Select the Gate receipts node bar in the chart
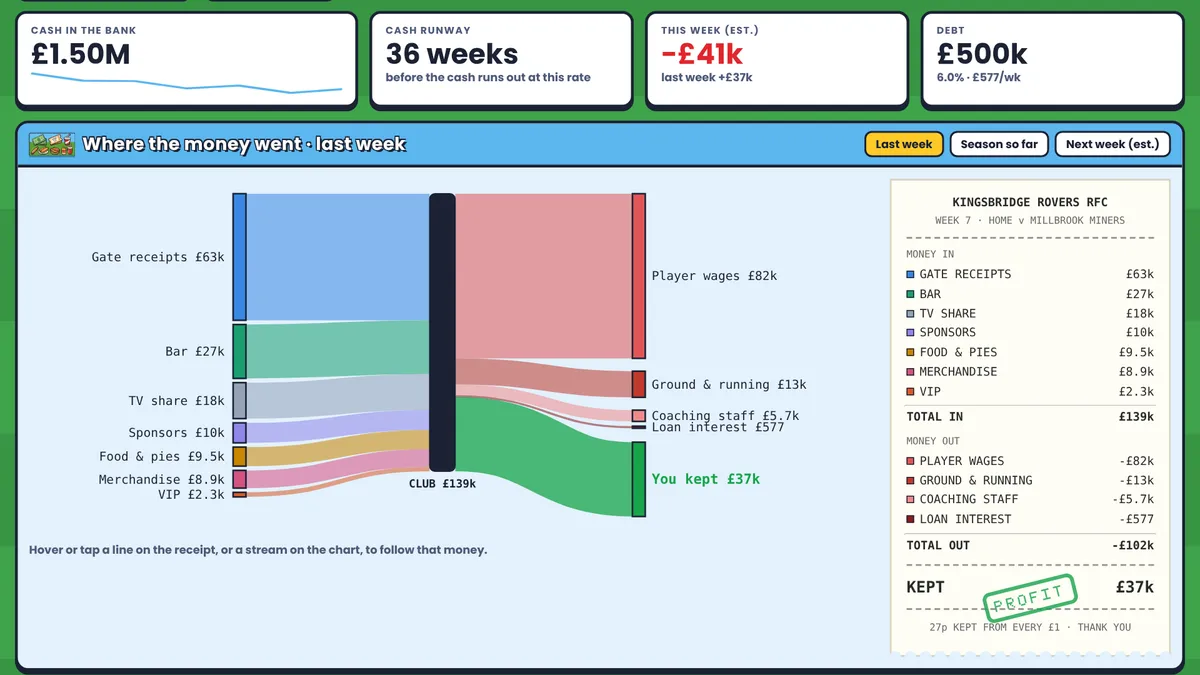This screenshot has height=675, width=1200. (239, 257)
